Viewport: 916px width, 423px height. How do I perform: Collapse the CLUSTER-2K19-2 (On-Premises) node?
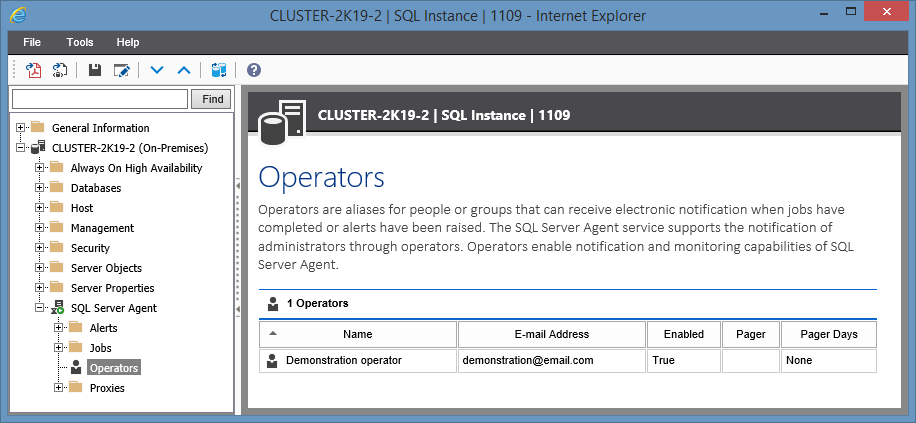[x=22, y=148]
